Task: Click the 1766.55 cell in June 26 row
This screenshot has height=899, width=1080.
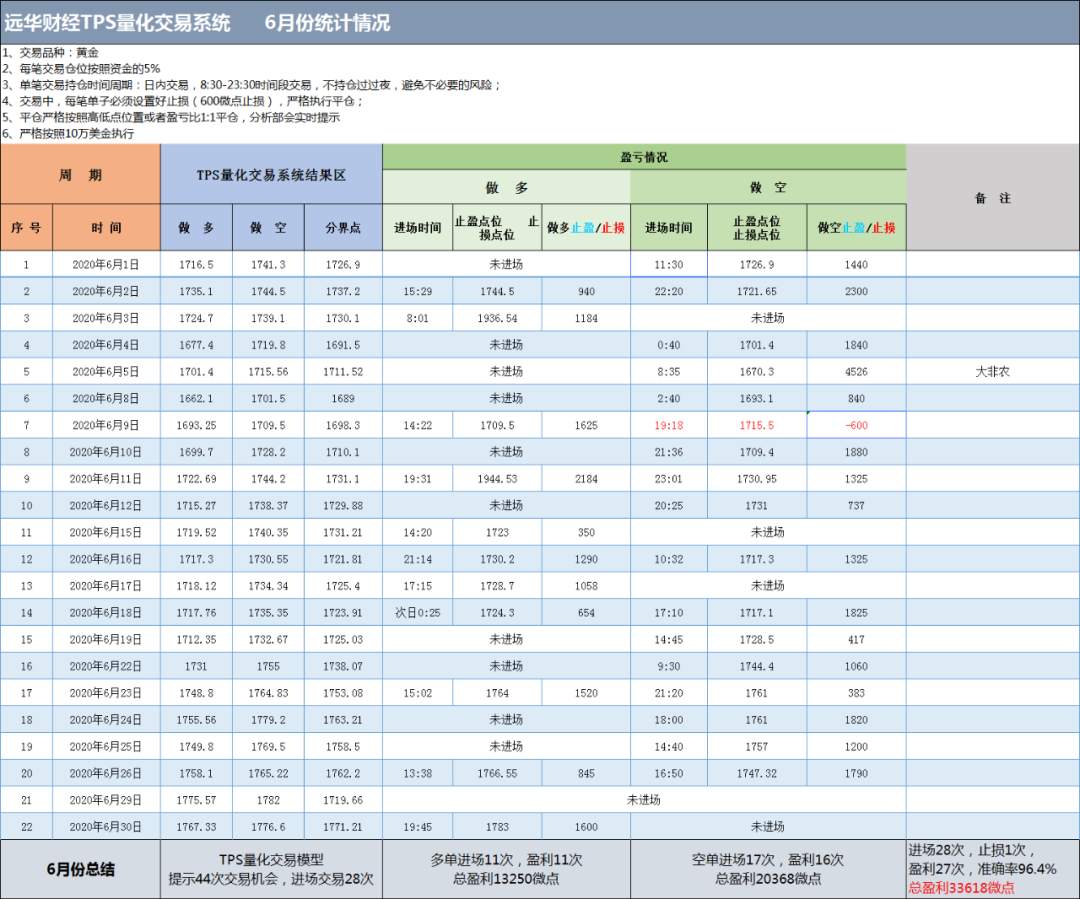Action: [497, 774]
